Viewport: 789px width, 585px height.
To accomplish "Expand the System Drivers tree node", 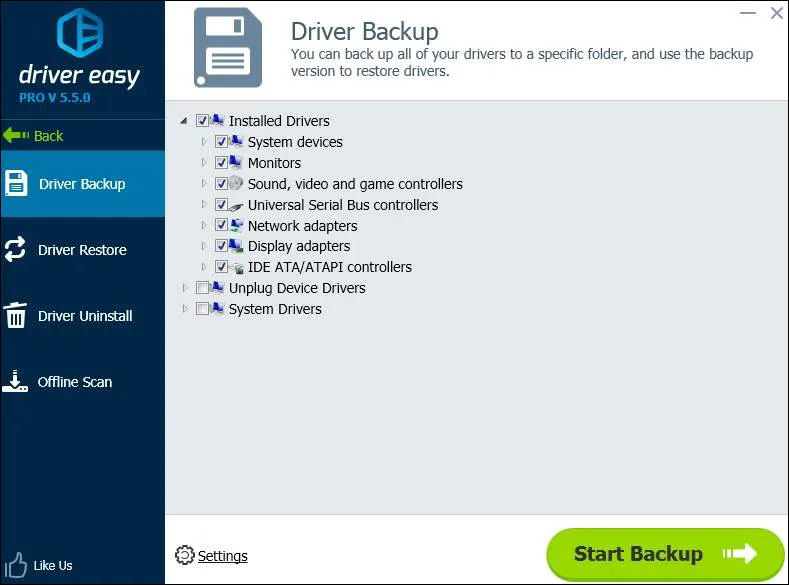I will 184,309.
